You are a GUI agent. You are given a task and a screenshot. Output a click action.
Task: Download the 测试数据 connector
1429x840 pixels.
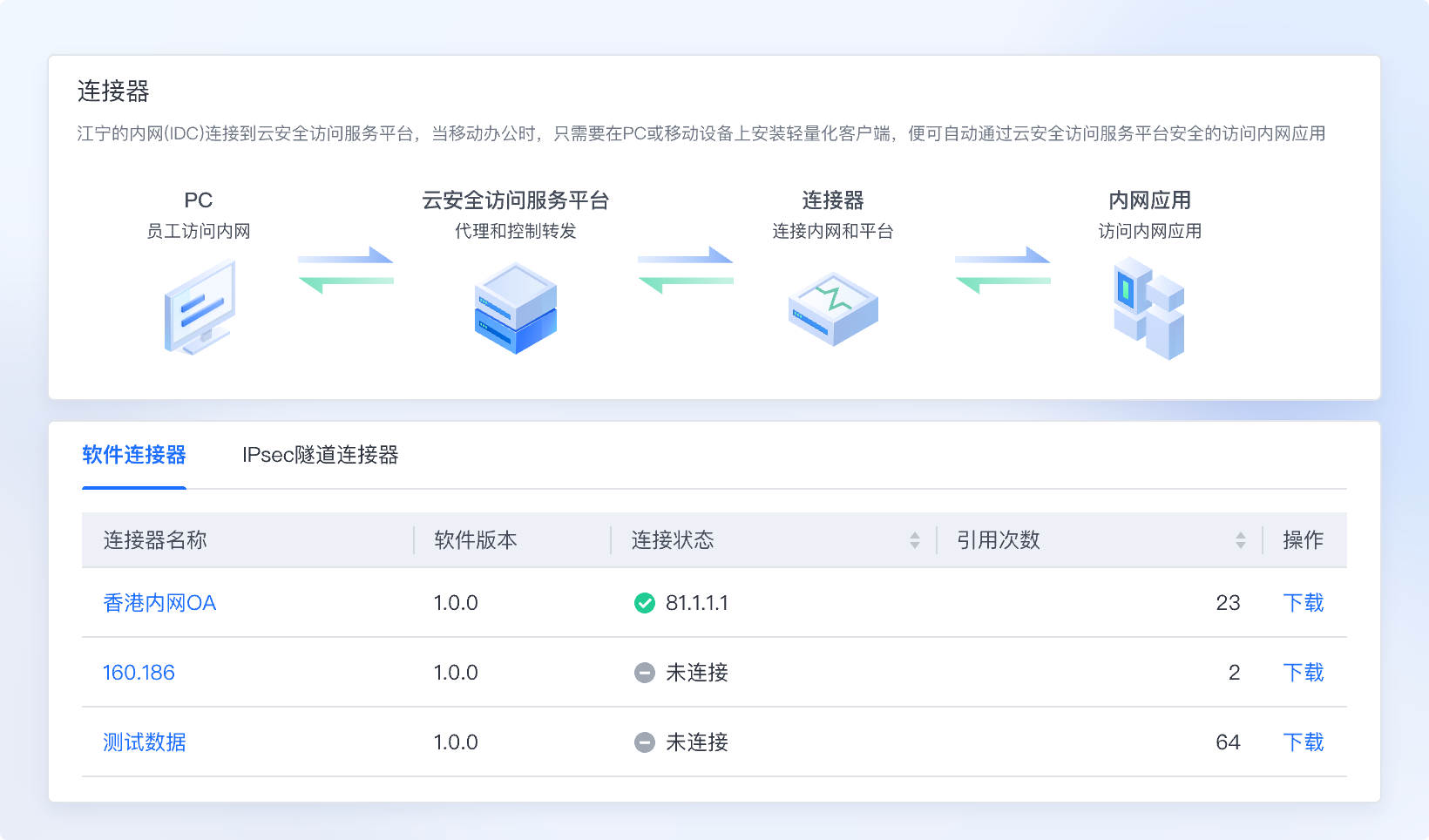click(x=1304, y=742)
